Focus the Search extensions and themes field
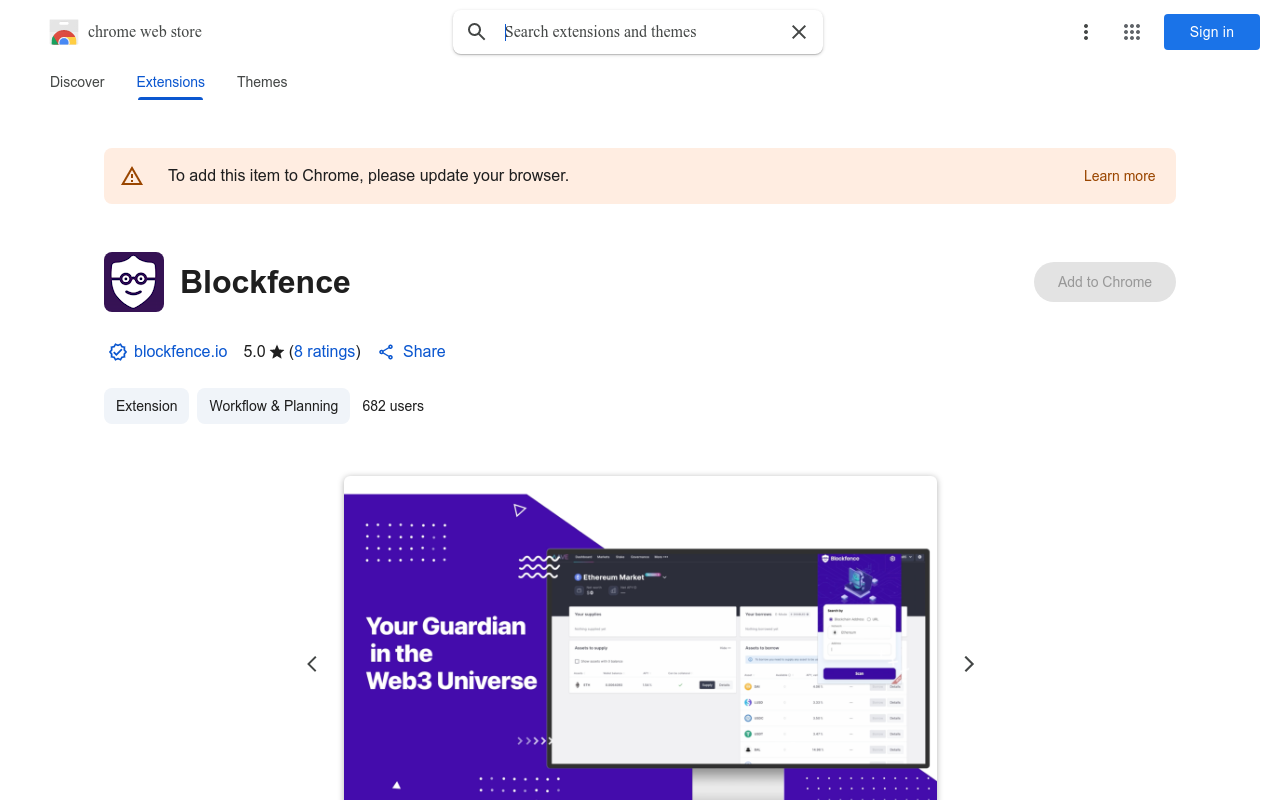The height and width of the screenshot is (800, 1280). tap(640, 32)
